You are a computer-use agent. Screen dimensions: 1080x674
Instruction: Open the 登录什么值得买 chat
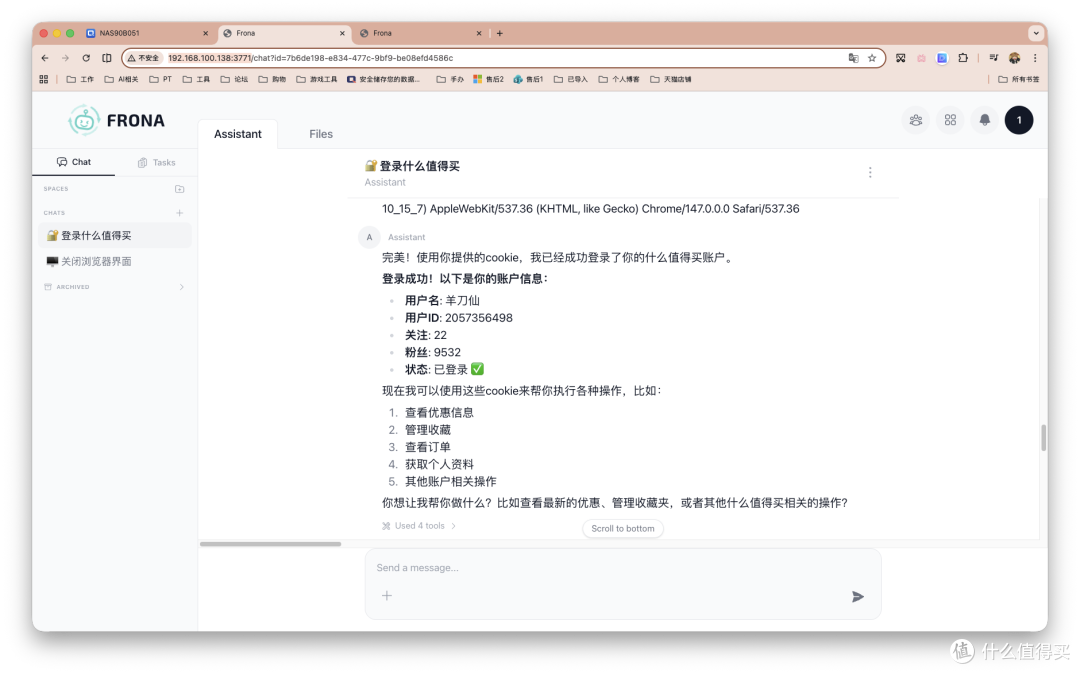[x=115, y=235]
